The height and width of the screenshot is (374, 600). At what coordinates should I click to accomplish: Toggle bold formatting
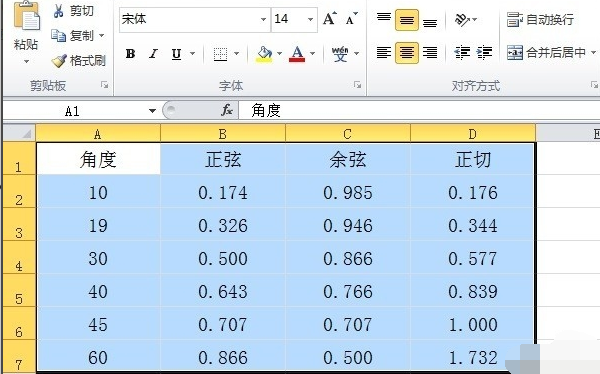point(130,54)
